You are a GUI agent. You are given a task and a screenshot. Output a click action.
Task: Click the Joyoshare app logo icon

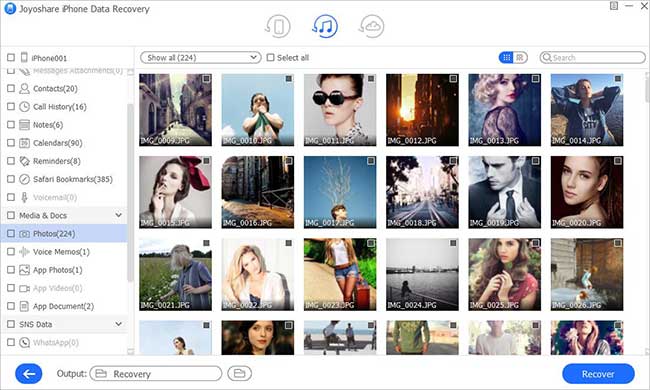point(10,8)
